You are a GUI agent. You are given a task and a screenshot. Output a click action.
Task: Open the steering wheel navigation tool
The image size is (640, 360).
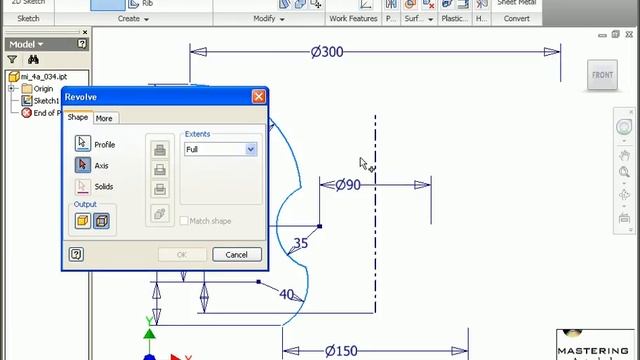tap(624, 127)
